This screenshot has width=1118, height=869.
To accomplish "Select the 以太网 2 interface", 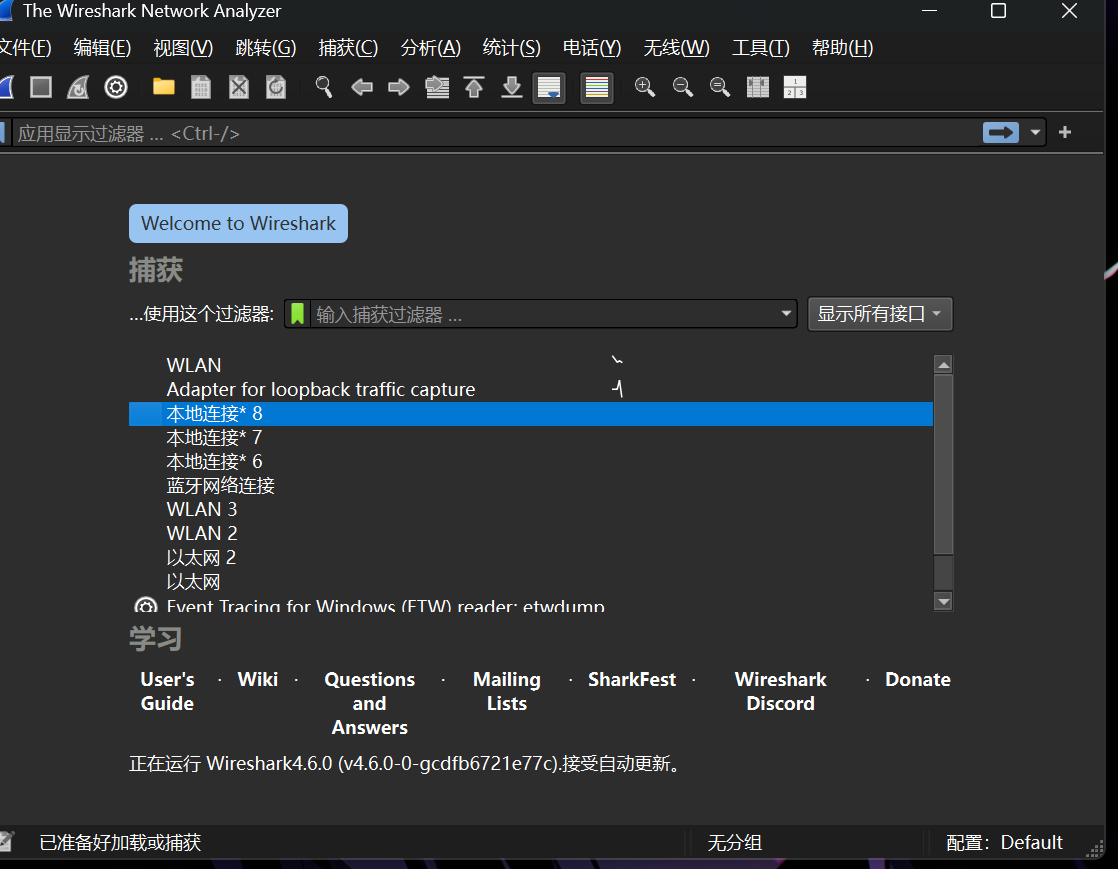I will point(530,557).
